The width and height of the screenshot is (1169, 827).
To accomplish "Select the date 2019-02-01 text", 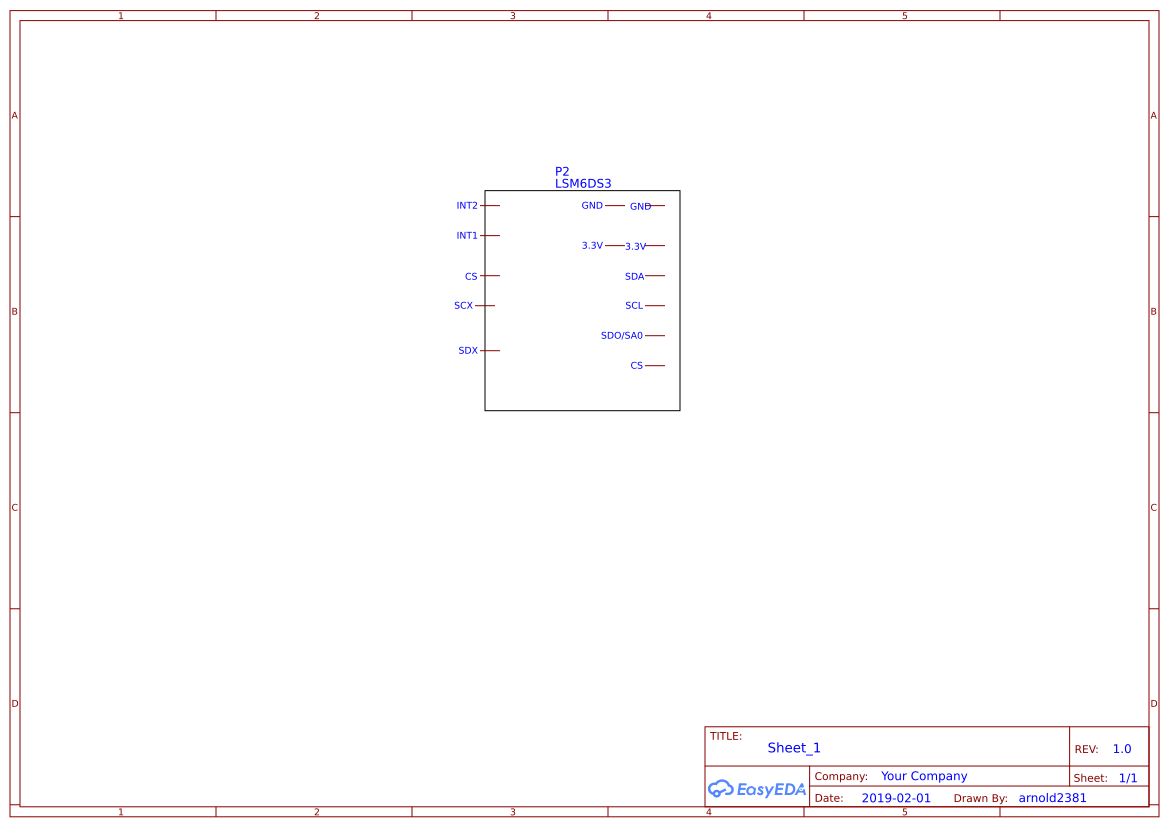I will [x=896, y=797].
